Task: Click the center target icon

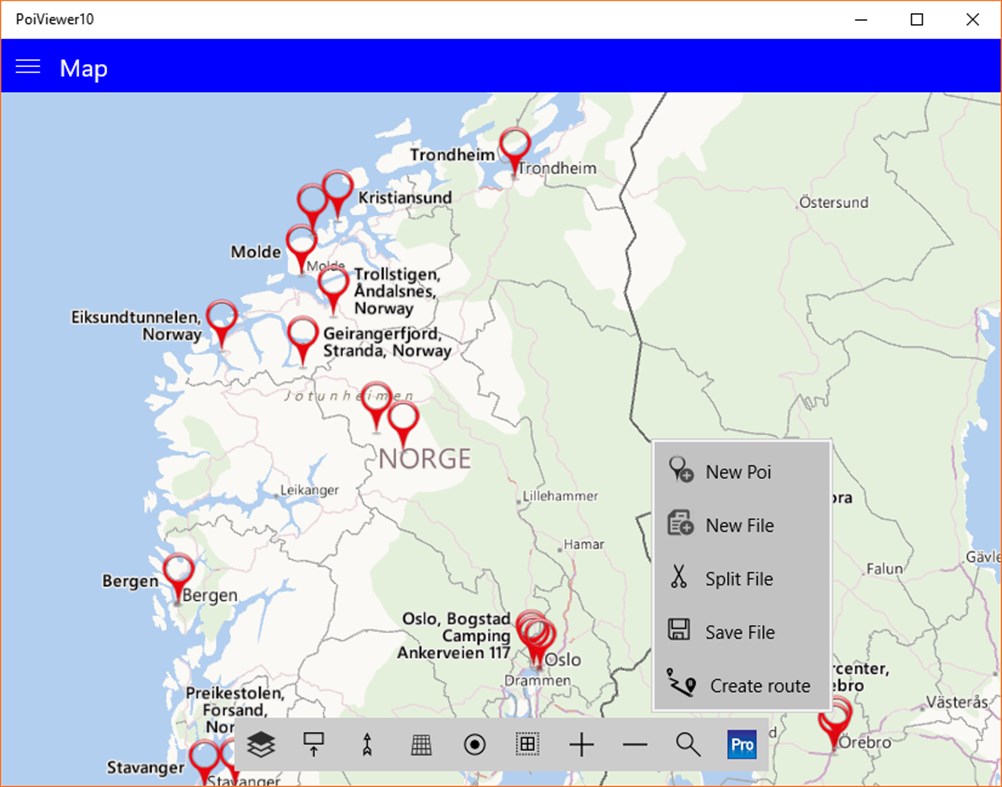Action: (x=474, y=744)
